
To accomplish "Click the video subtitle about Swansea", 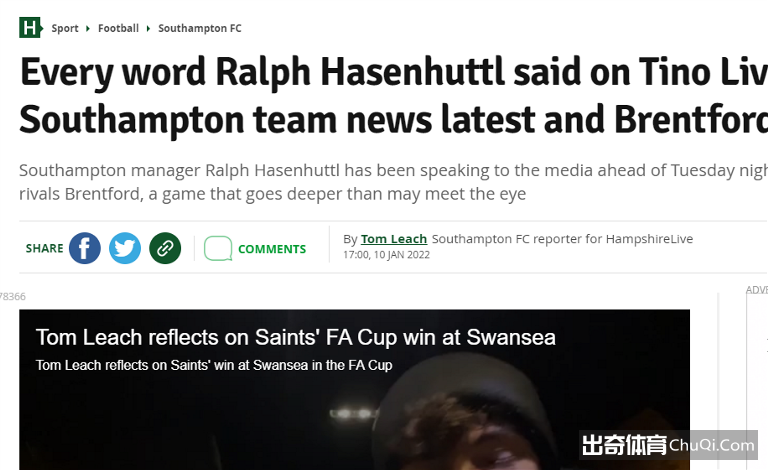I will (x=214, y=365).
